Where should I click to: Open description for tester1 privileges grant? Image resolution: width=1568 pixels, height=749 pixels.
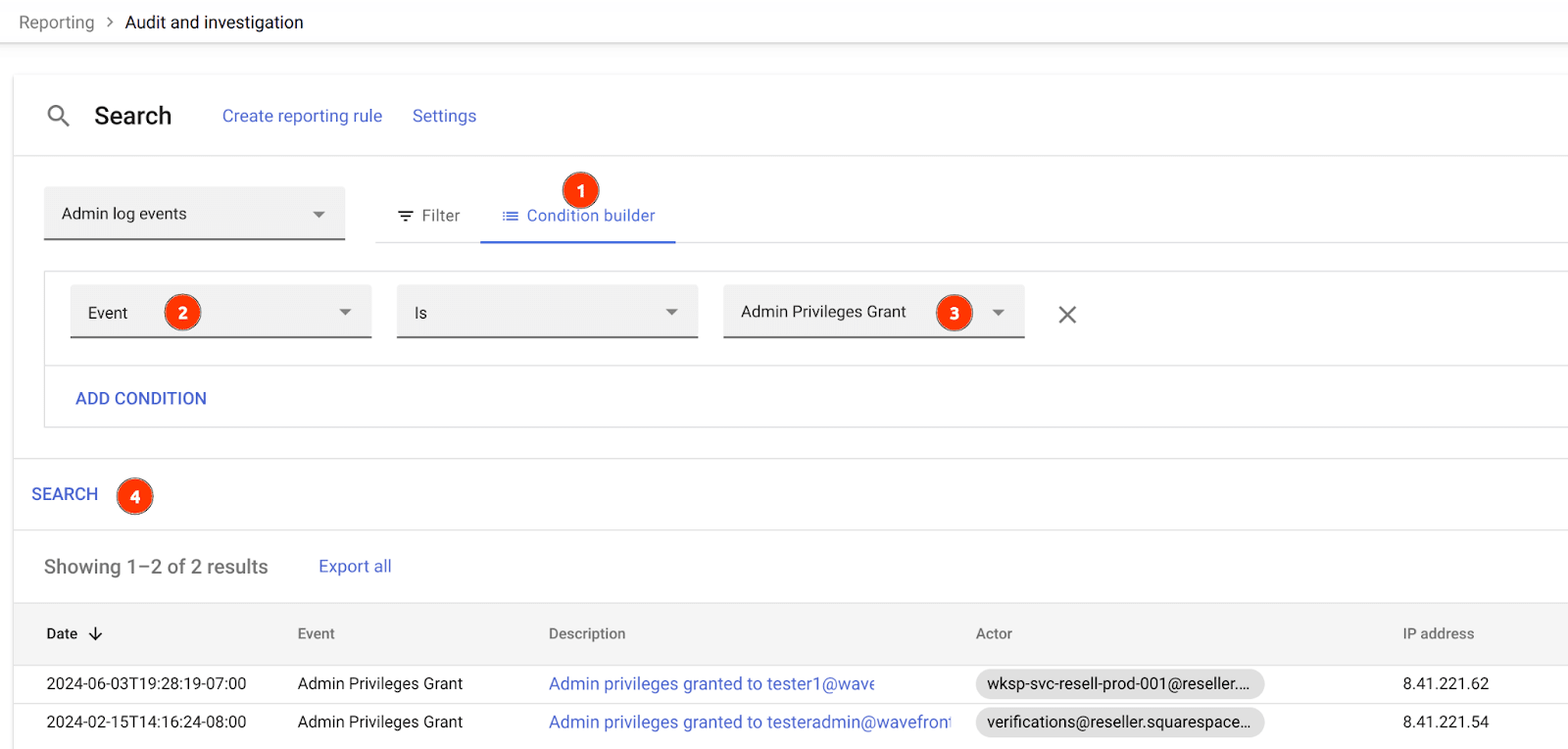tap(710, 684)
